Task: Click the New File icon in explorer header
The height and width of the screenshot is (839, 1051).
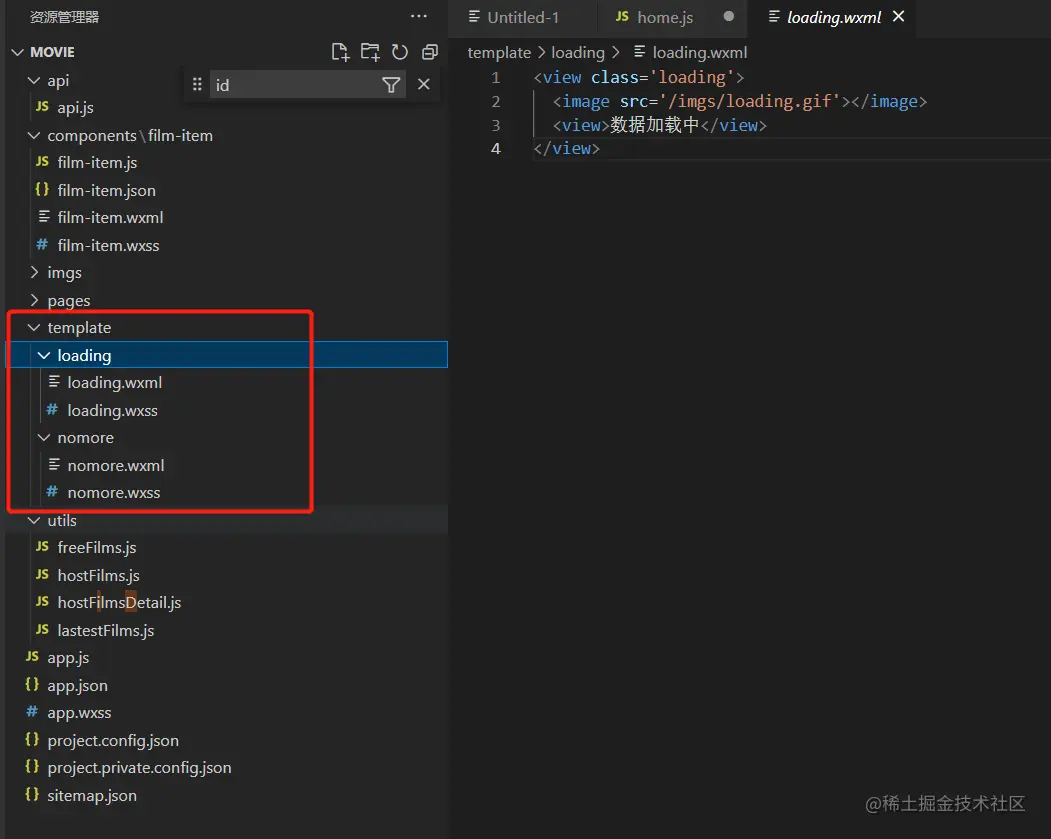Action: pyautogui.click(x=341, y=52)
